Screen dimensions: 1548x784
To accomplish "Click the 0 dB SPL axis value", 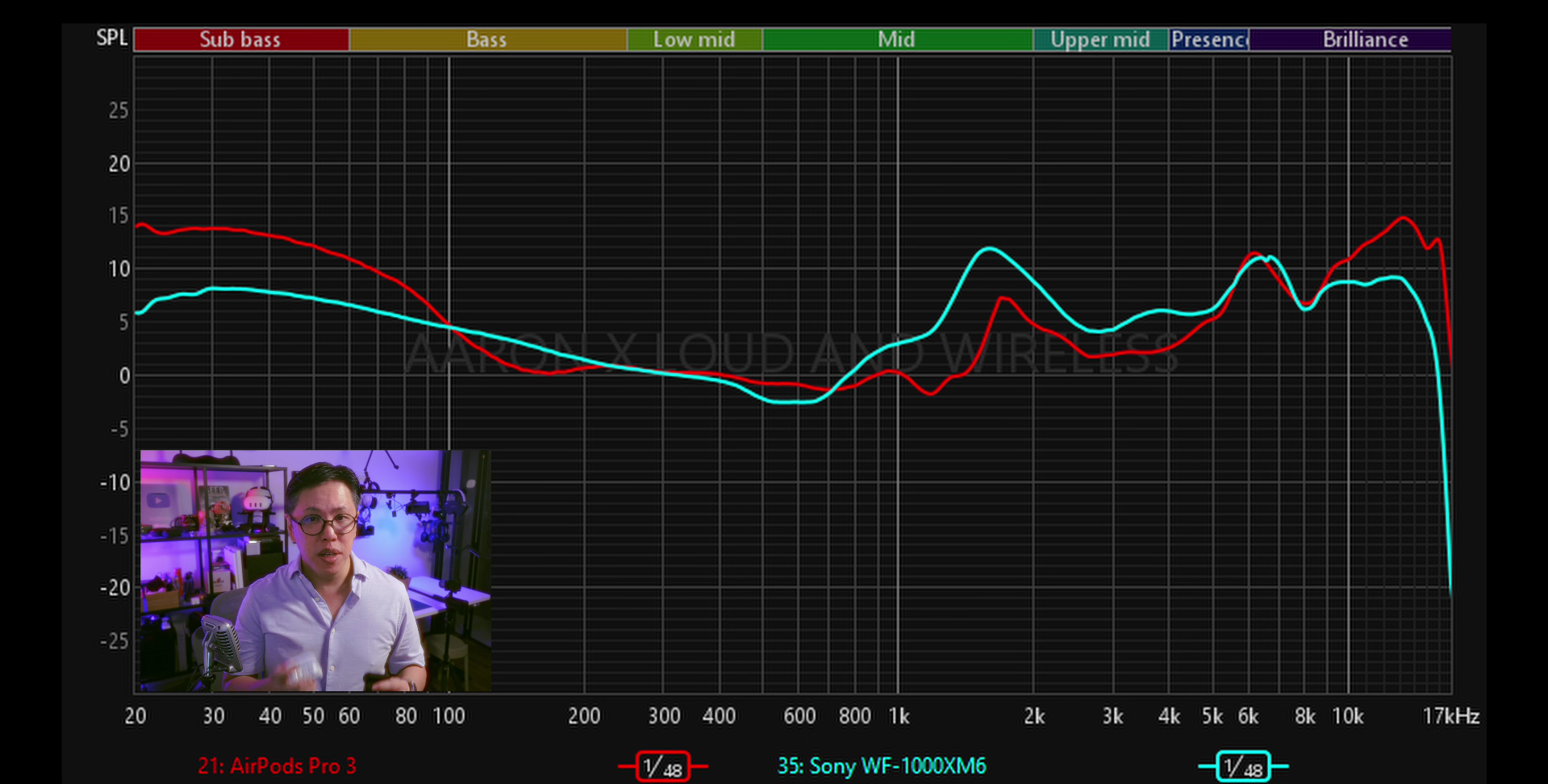I will tap(124, 376).
